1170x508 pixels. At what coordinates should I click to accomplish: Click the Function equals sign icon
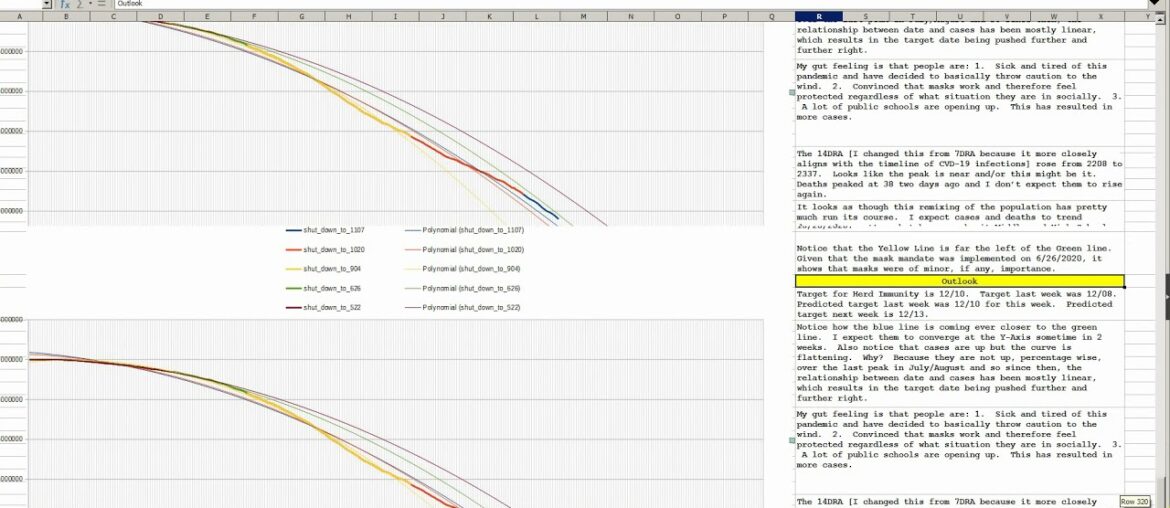click(x=101, y=4)
